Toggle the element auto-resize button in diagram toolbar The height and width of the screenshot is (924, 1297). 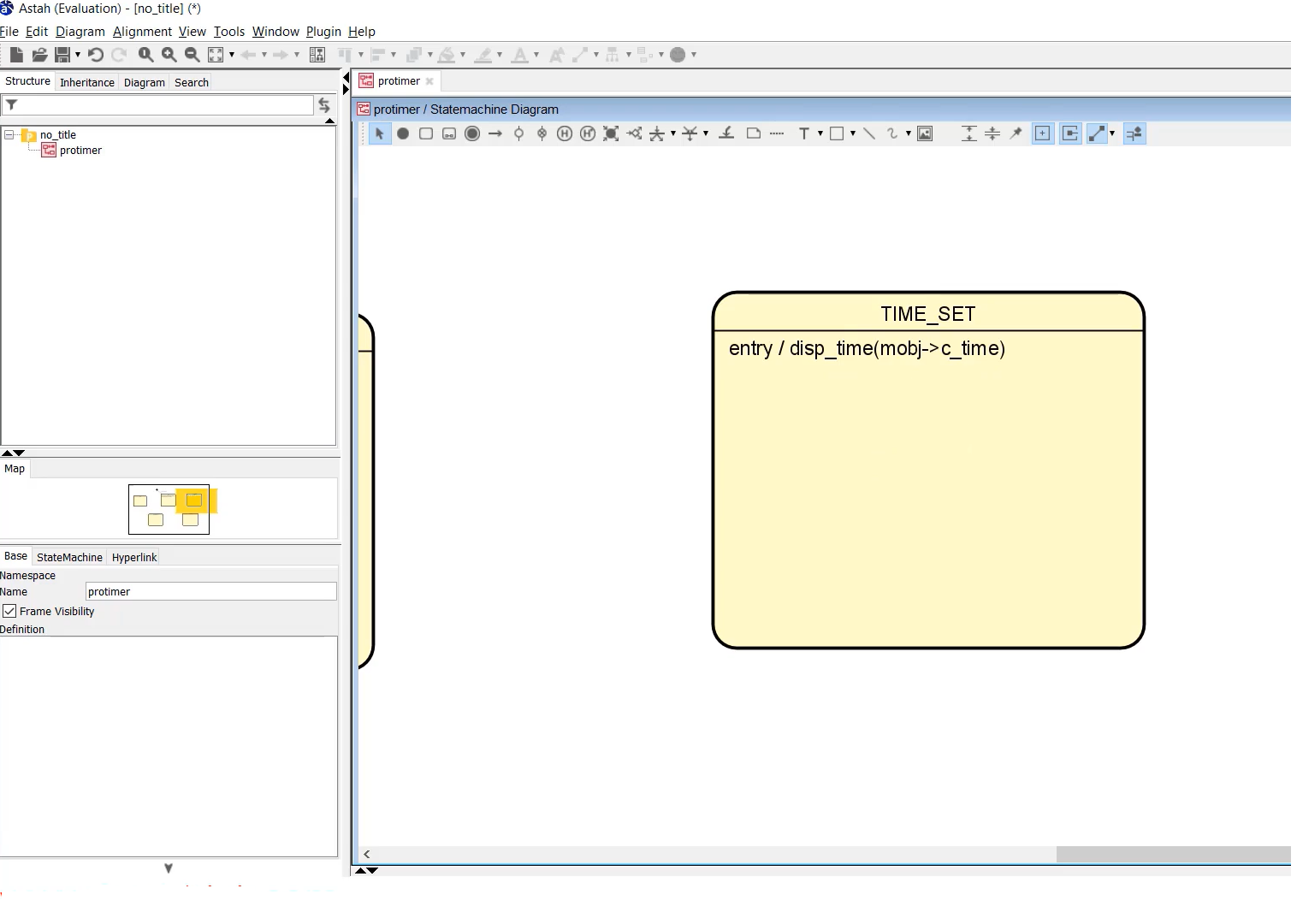click(x=1070, y=133)
